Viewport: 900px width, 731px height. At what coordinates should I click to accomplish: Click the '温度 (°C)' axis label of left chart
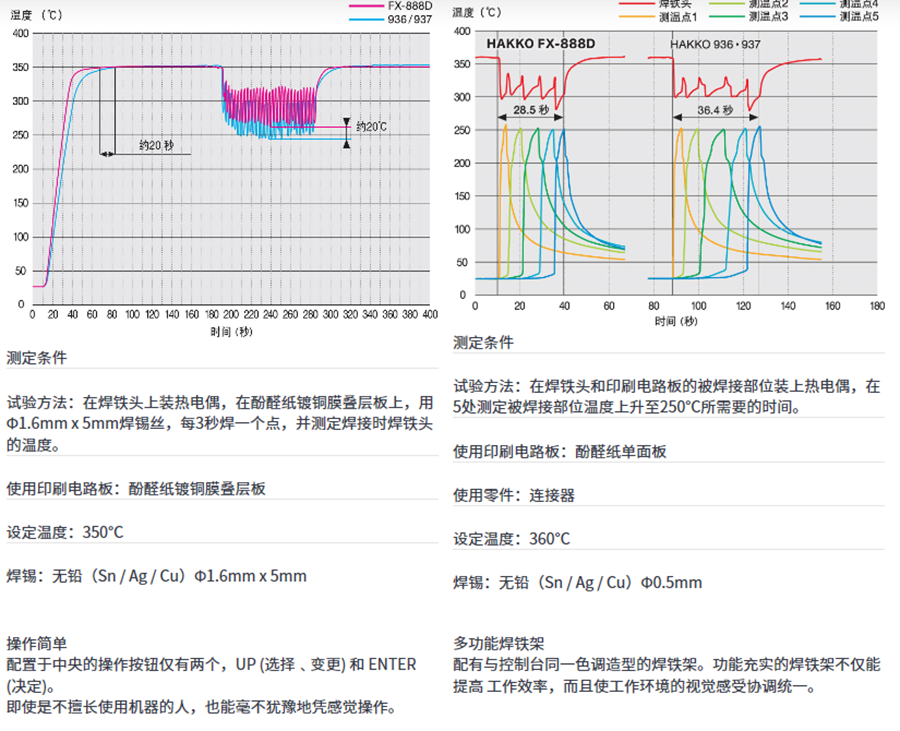36,15
